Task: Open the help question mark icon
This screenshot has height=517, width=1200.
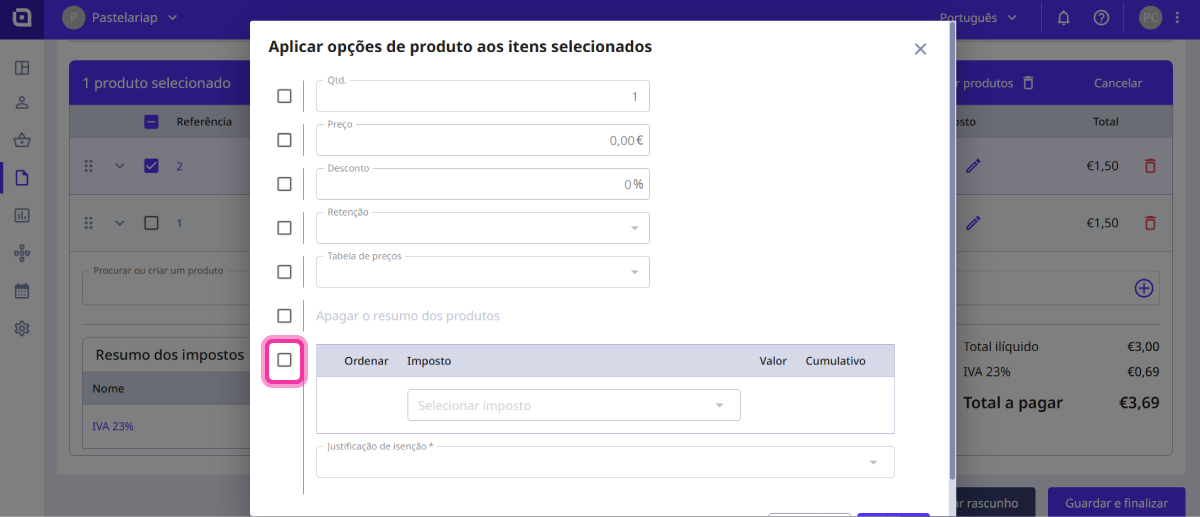Action: point(1101,18)
